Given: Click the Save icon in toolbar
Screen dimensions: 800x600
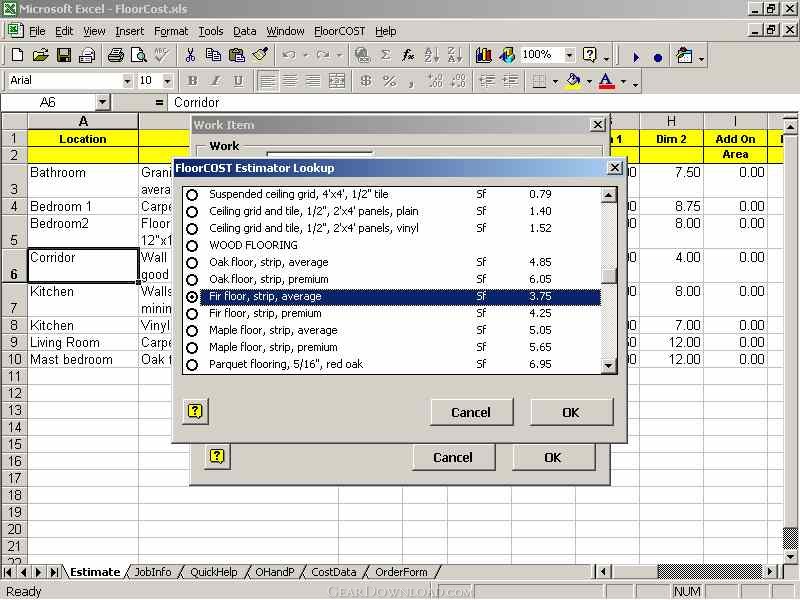Looking at the screenshot, I should tap(64, 55).
